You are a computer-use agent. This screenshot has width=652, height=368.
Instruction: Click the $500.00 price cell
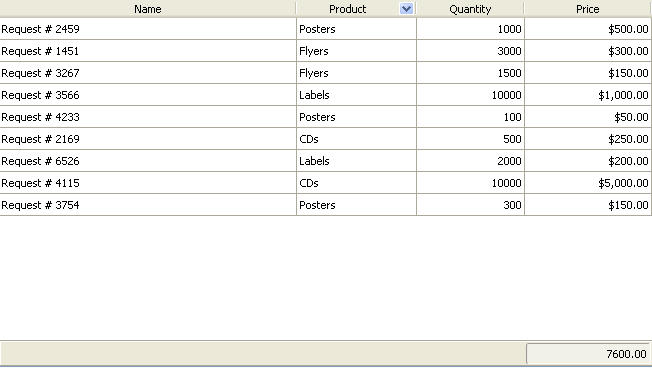[x=588, y=29]
